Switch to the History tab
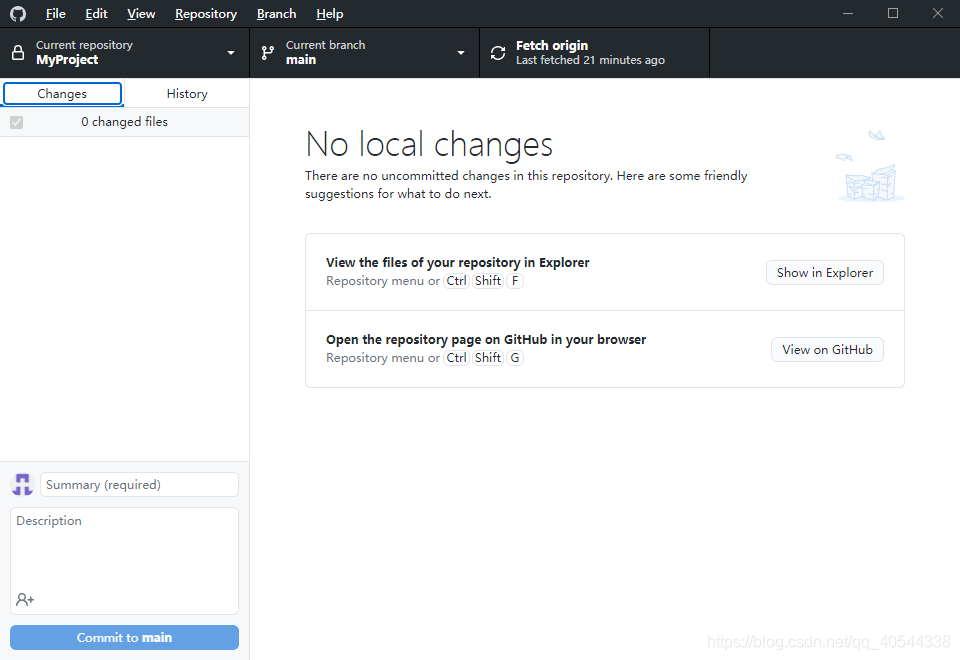 pyautogui.click(x=187, y=94)
